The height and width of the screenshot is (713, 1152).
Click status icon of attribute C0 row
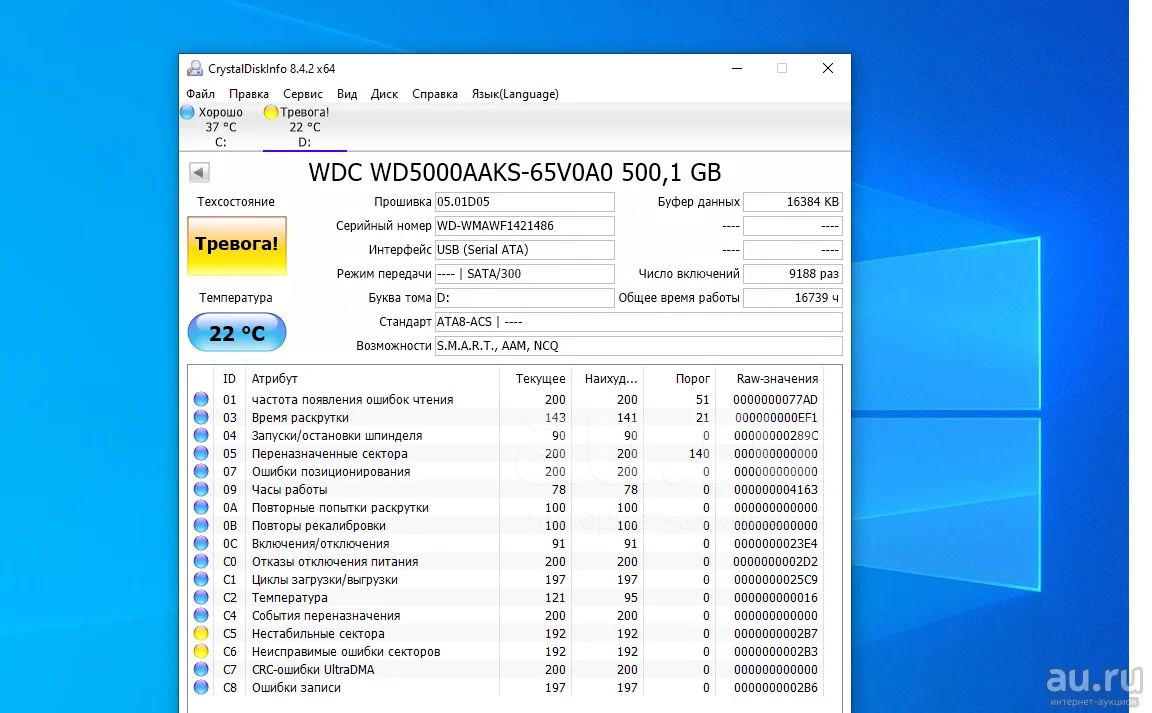[201, 562]
